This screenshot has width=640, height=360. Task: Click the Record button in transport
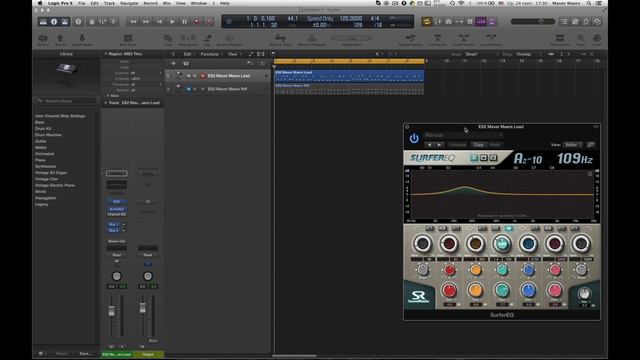coord(197,22)
